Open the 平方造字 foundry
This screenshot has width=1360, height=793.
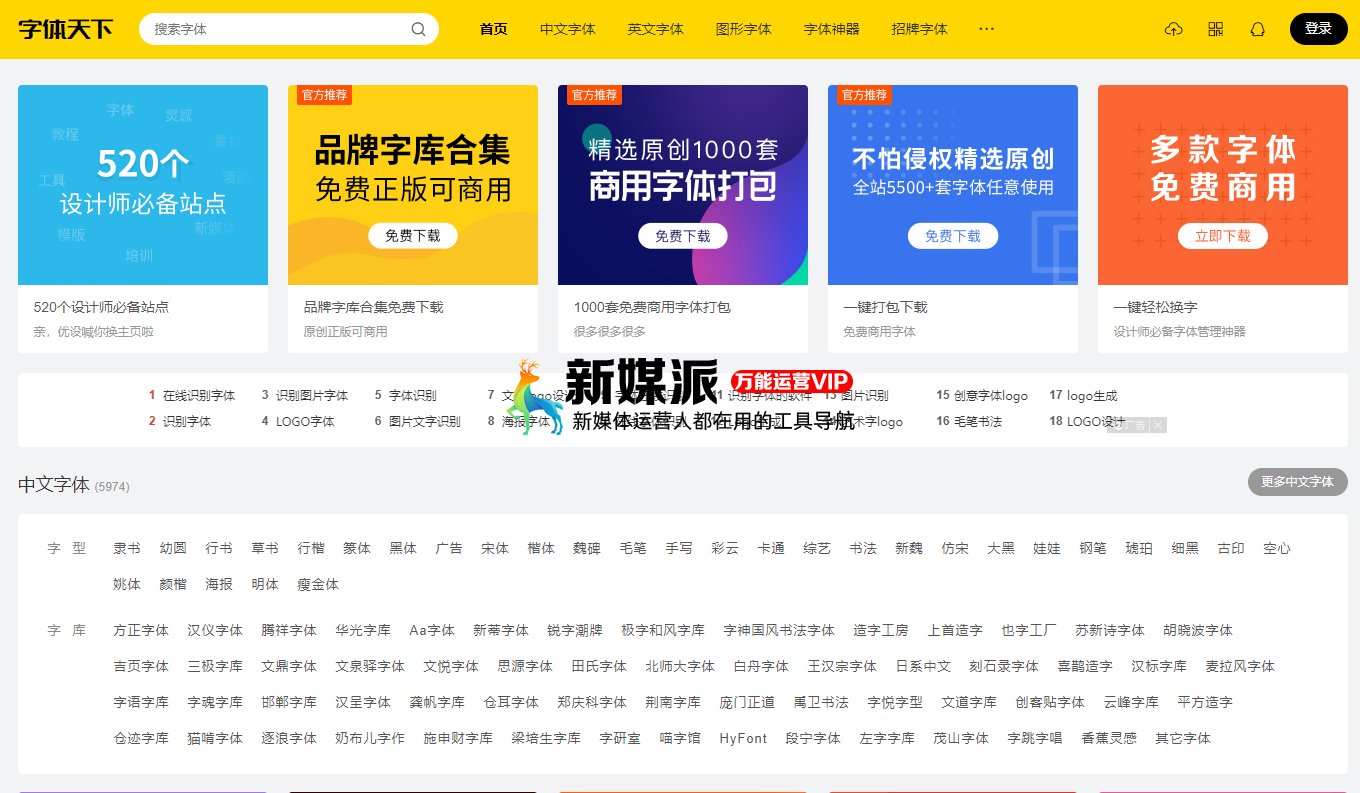pos(1205,702)
